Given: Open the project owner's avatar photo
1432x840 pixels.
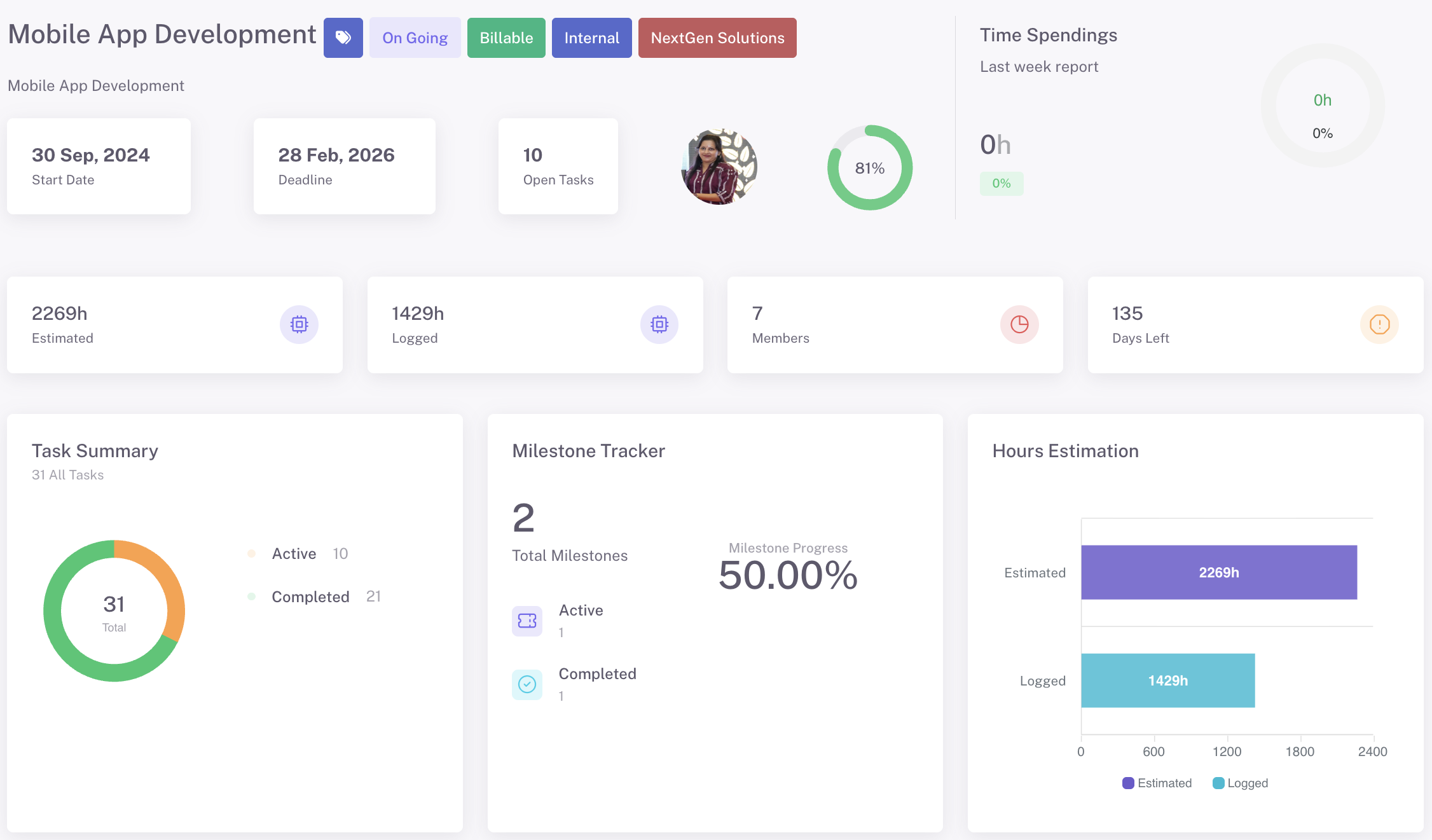Looking at the screenshot, I should tap(719, 167).
